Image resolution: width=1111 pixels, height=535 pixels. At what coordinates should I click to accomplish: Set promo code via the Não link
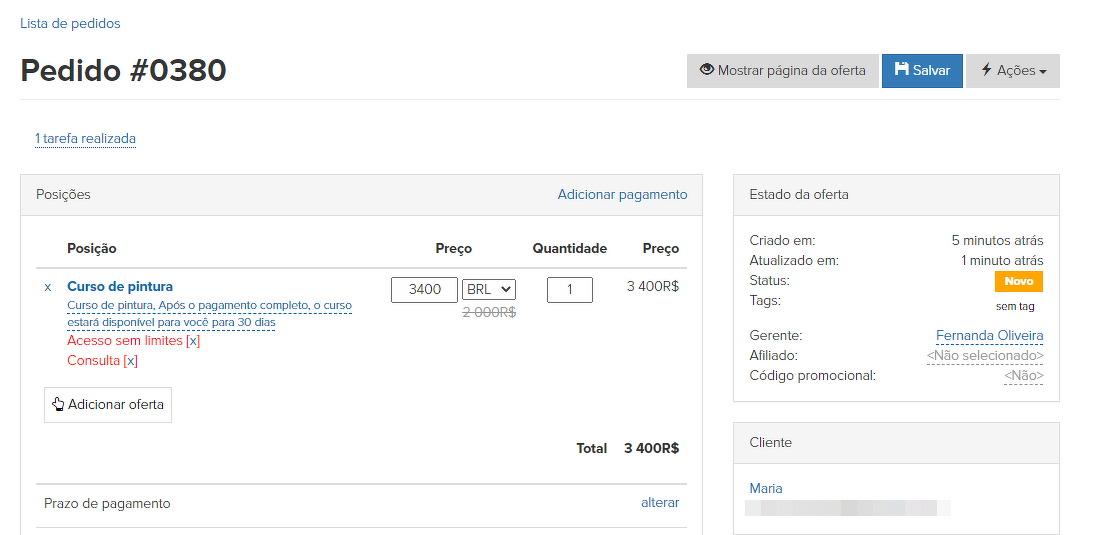click(1023, 376)
